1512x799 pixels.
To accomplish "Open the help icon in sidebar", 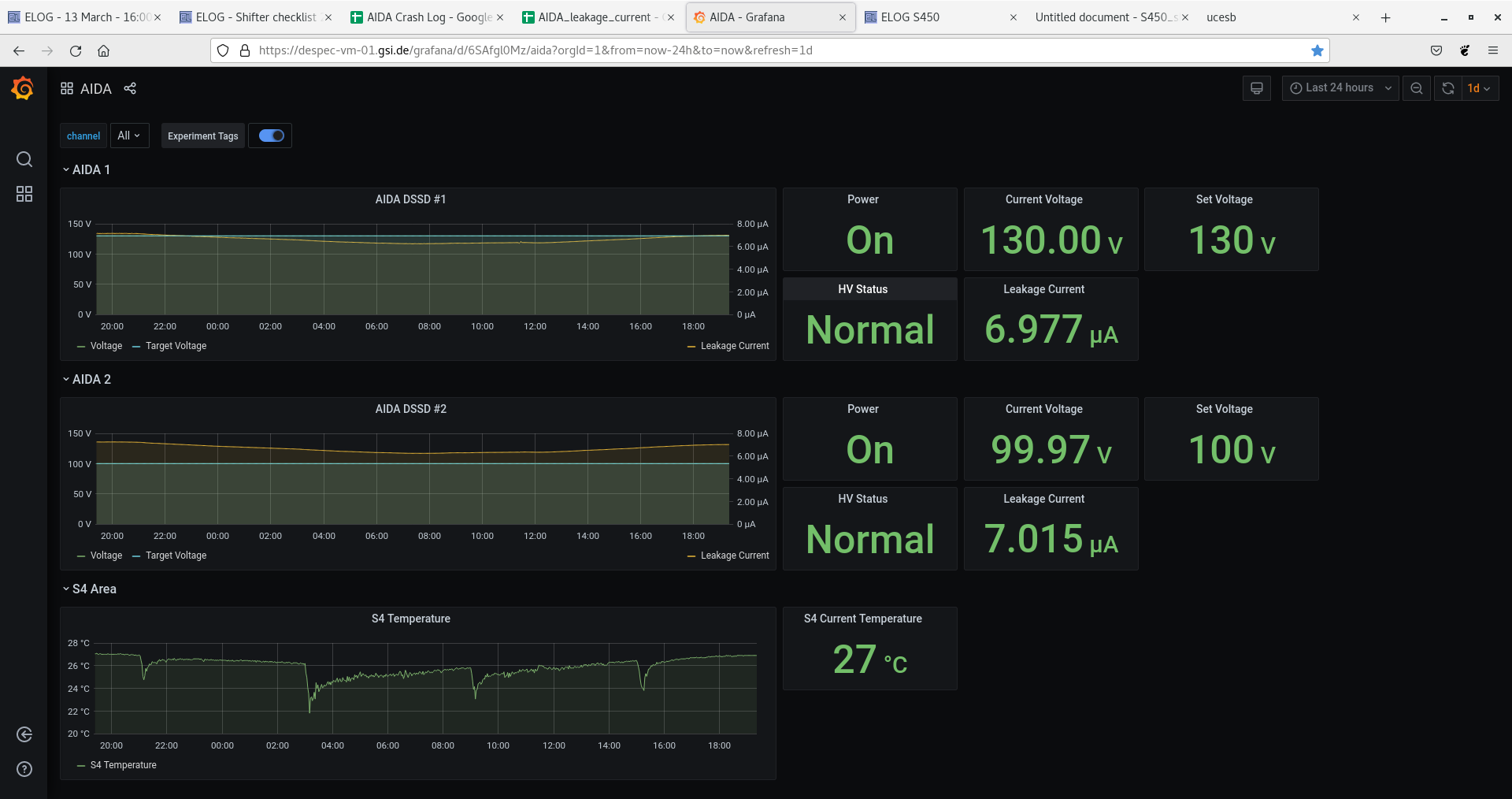I will pyautogui.click(x=24, y=769).
